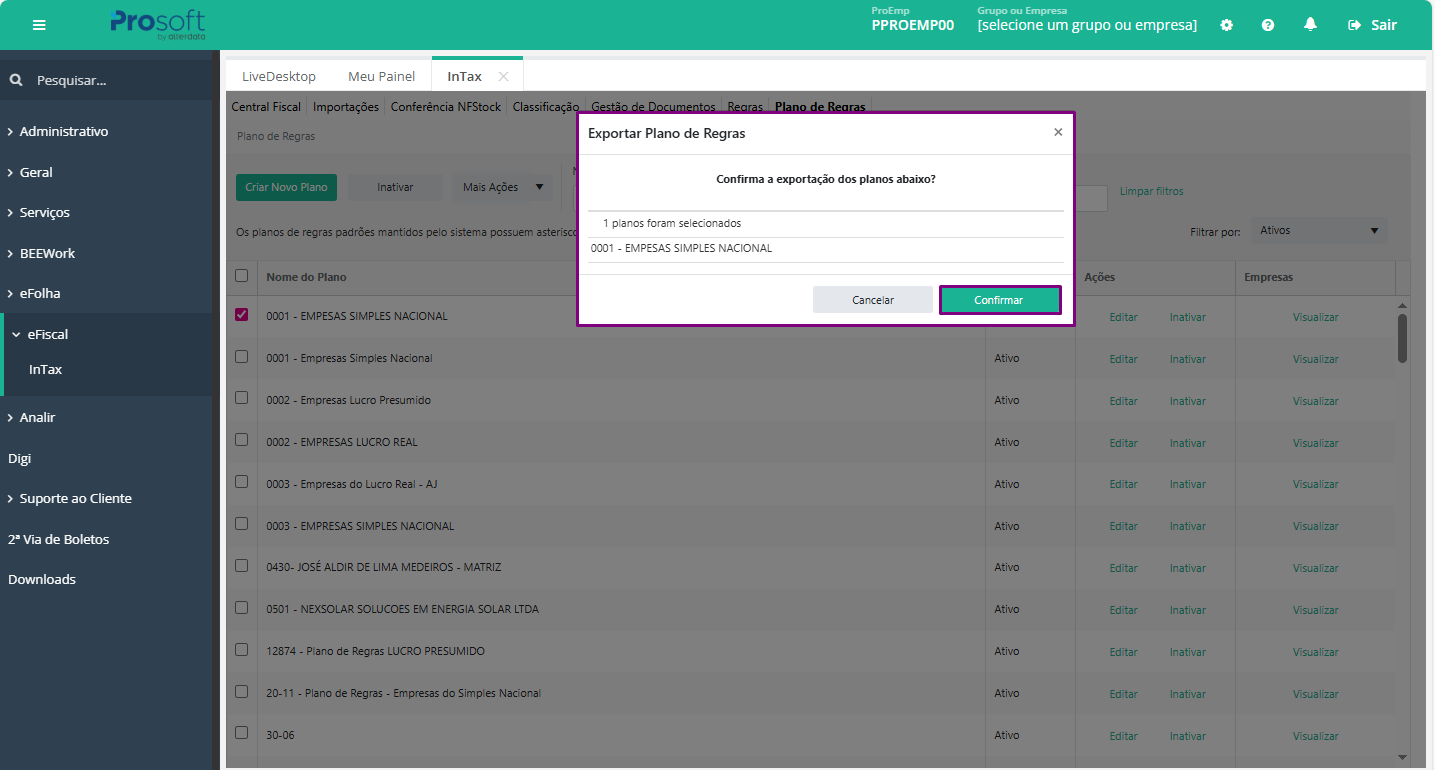The height and width of the screenshot is (770, 1435).
Task: Click the Plano de Regras breadcrumb text
Action: [x=276, y=136]
